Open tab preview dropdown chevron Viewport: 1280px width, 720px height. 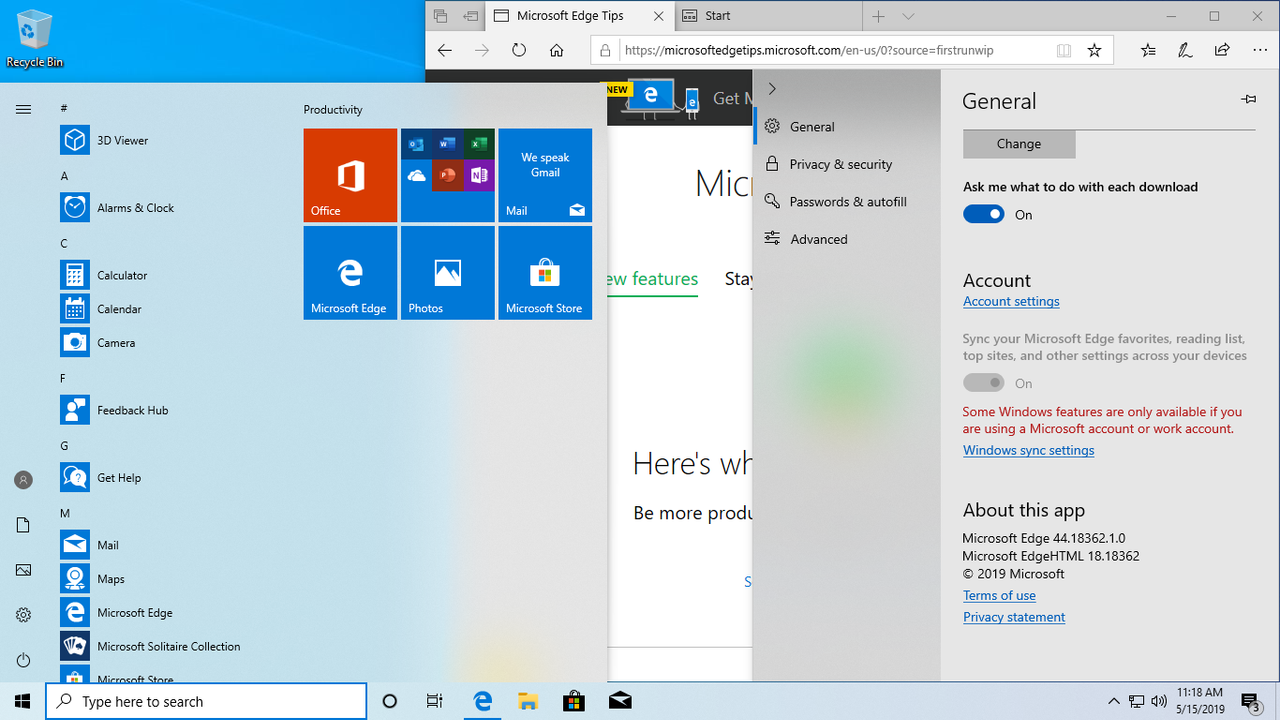coord(908,16)
